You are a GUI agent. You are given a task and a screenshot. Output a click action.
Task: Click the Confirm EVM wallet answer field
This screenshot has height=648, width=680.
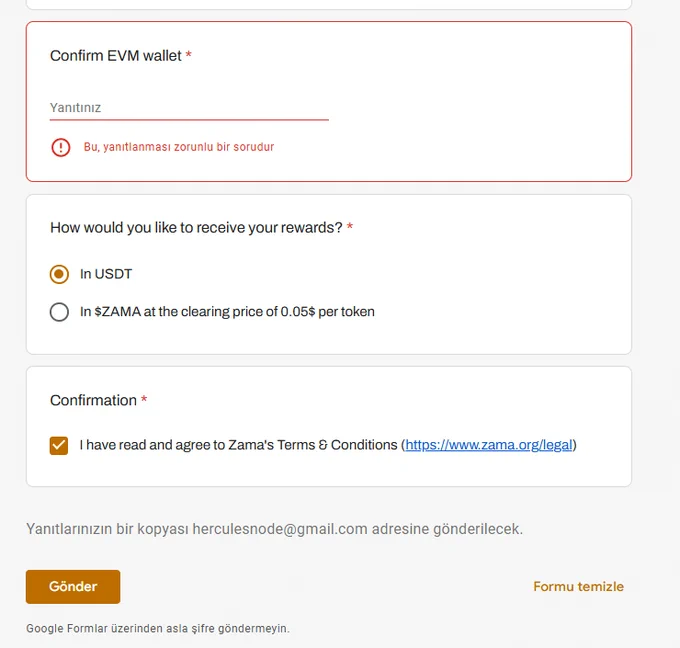click(x=189, y=108)
